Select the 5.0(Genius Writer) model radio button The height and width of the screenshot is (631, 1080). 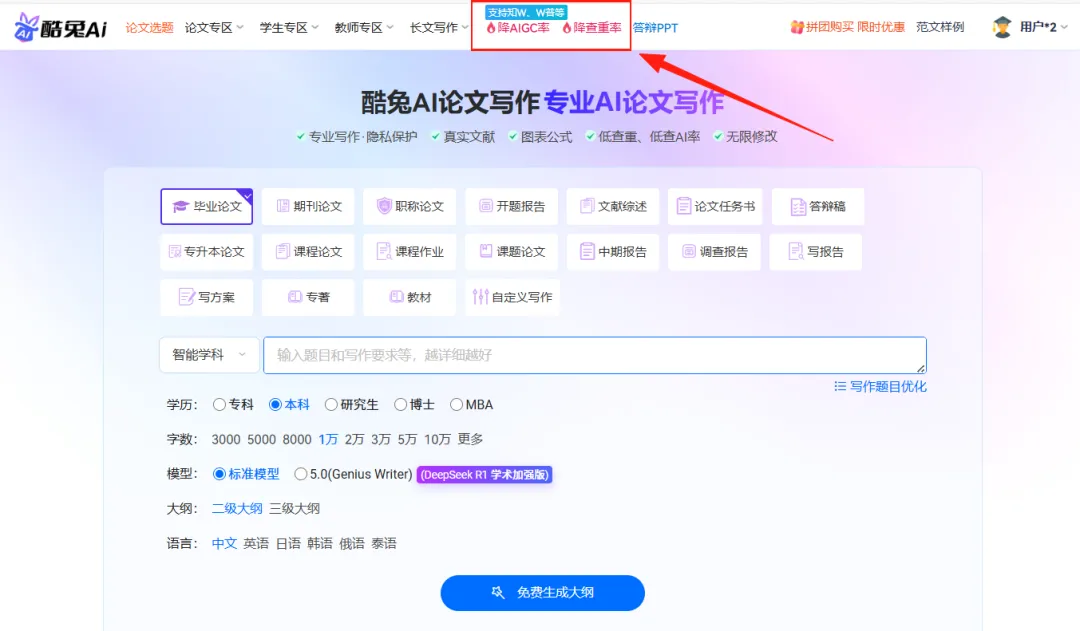coord(300,474)
